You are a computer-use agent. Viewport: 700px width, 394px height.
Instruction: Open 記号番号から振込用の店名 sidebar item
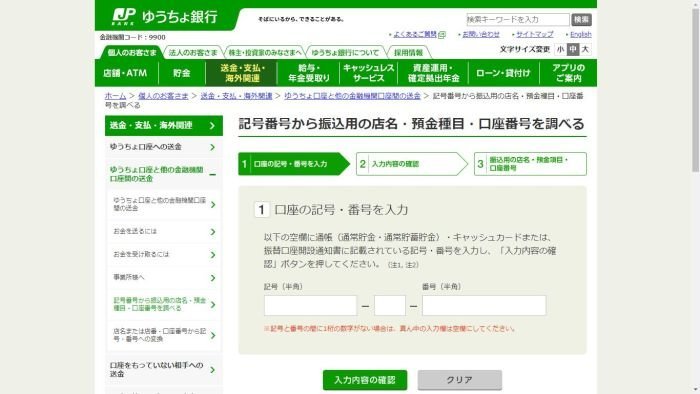(x=164, y=304)
